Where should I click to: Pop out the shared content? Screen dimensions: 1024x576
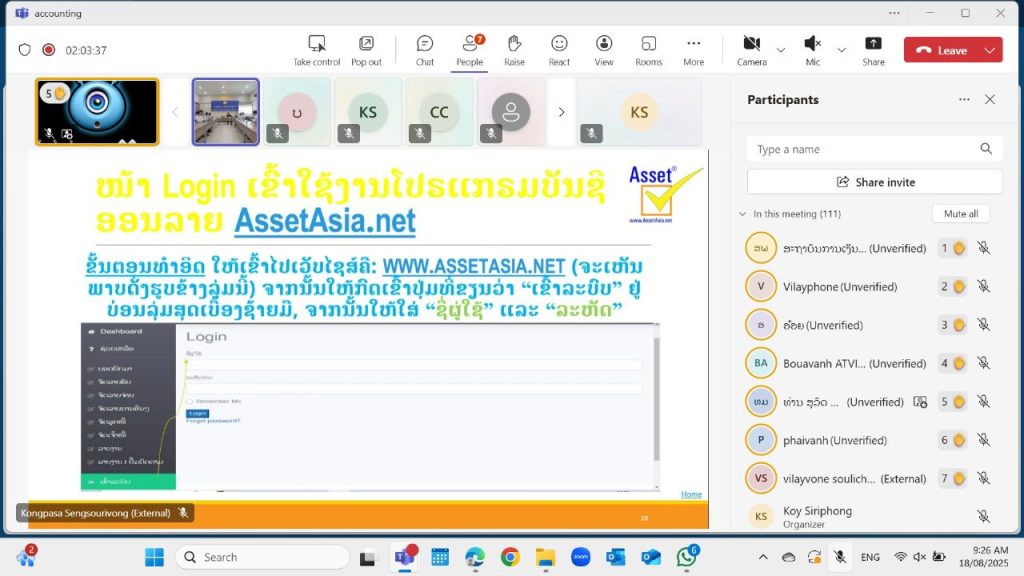click(366, 50)
